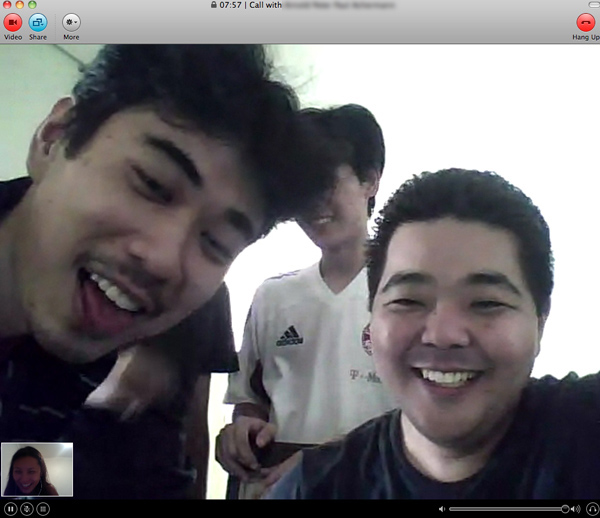
Task: Open the dial pad icon
Action: click(x=43, y=509)
